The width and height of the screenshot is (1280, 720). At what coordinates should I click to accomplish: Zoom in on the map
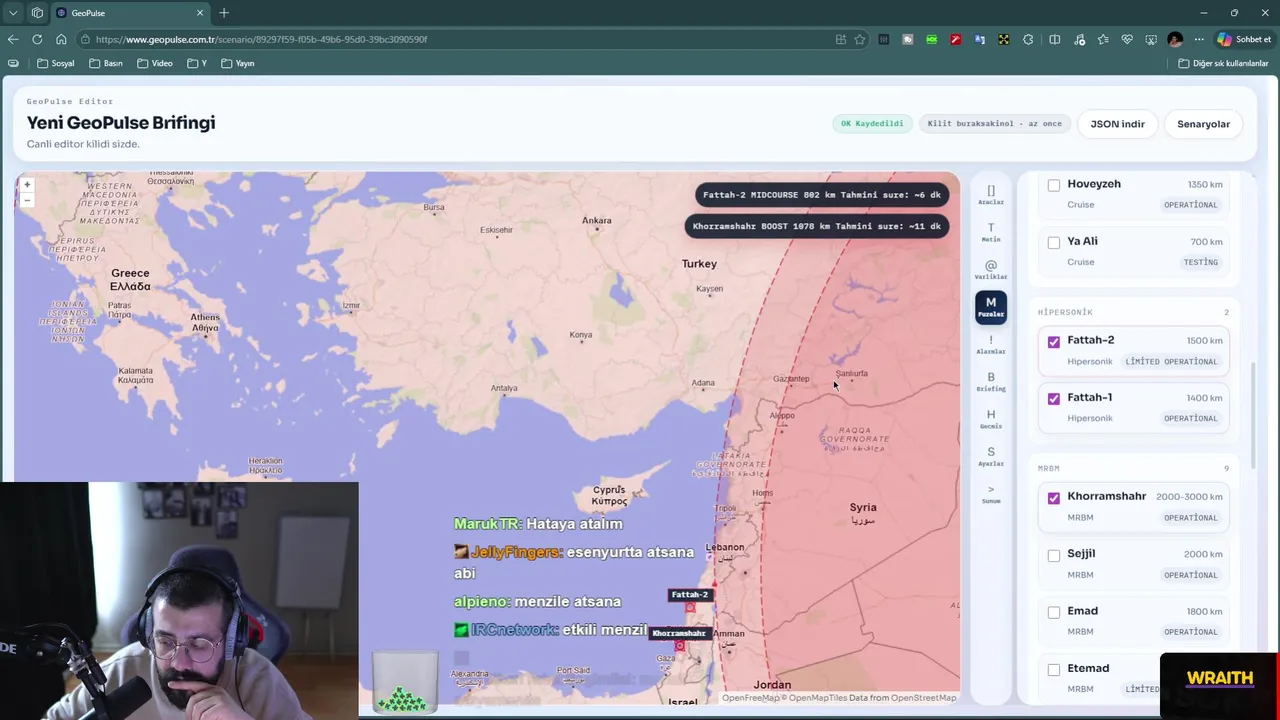coord(27,185)
